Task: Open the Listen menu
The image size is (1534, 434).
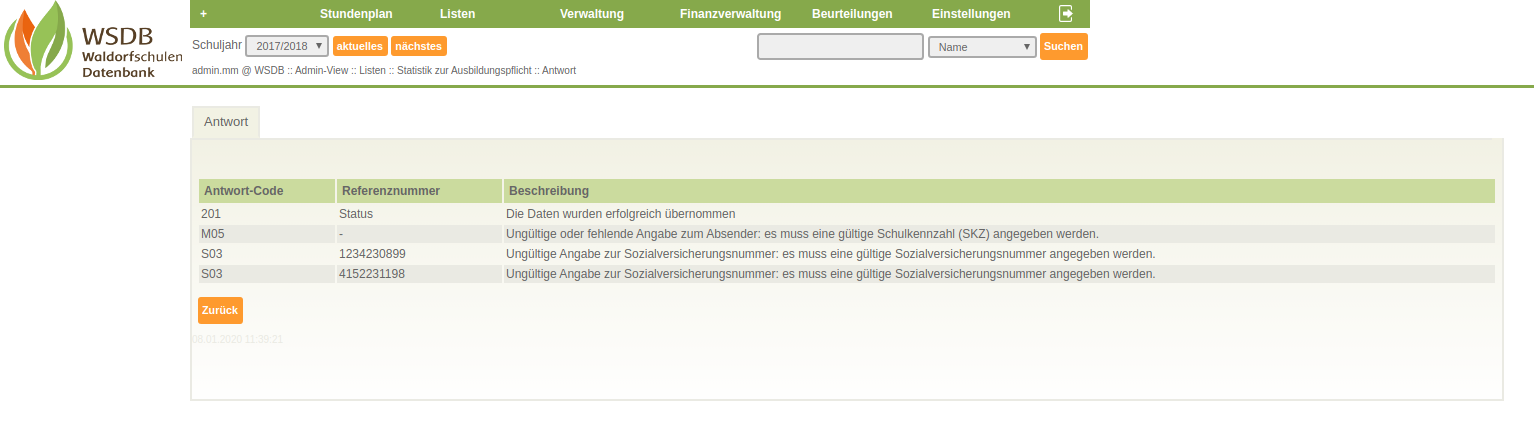Action: click(457, 14)
